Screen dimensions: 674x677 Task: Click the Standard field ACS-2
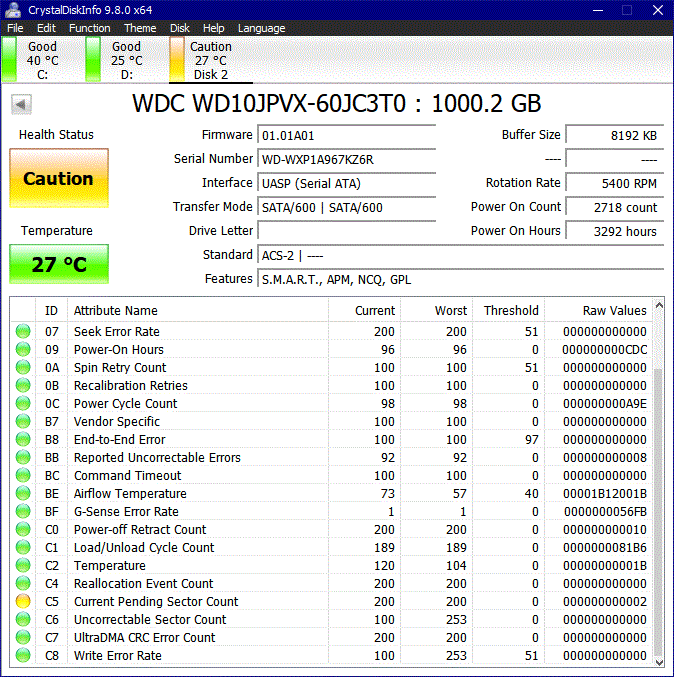(x=461, y=255)
